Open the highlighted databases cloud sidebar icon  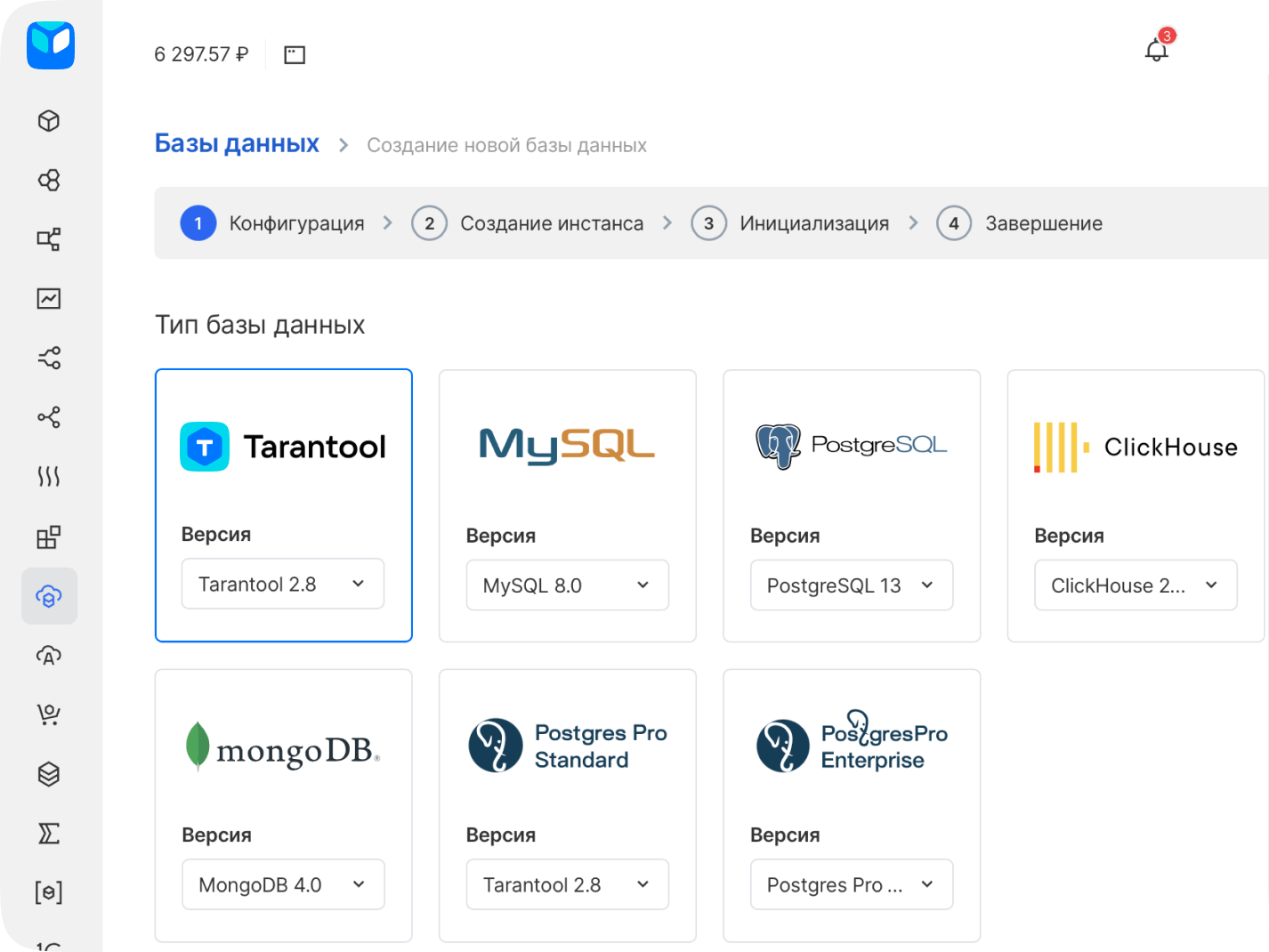coord(49,596)
